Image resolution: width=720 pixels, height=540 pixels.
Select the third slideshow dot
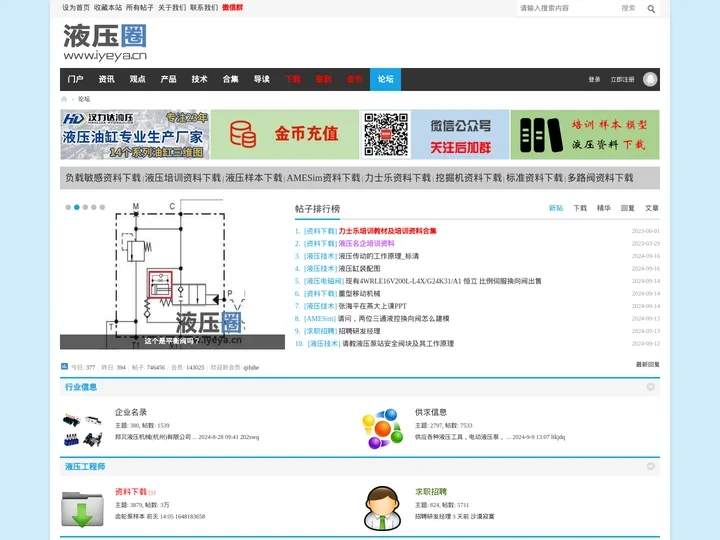tap(85, 207)
